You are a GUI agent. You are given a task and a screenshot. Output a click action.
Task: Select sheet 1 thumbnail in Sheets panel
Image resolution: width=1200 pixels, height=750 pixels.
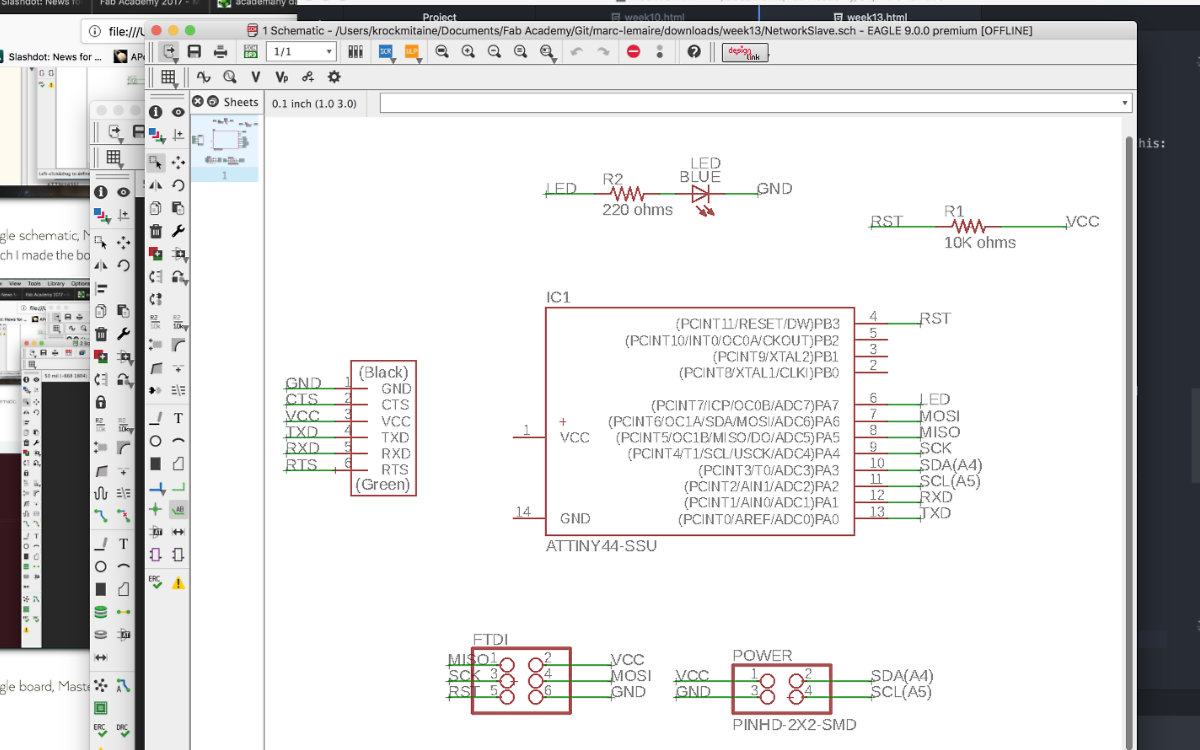click(225, 147)
